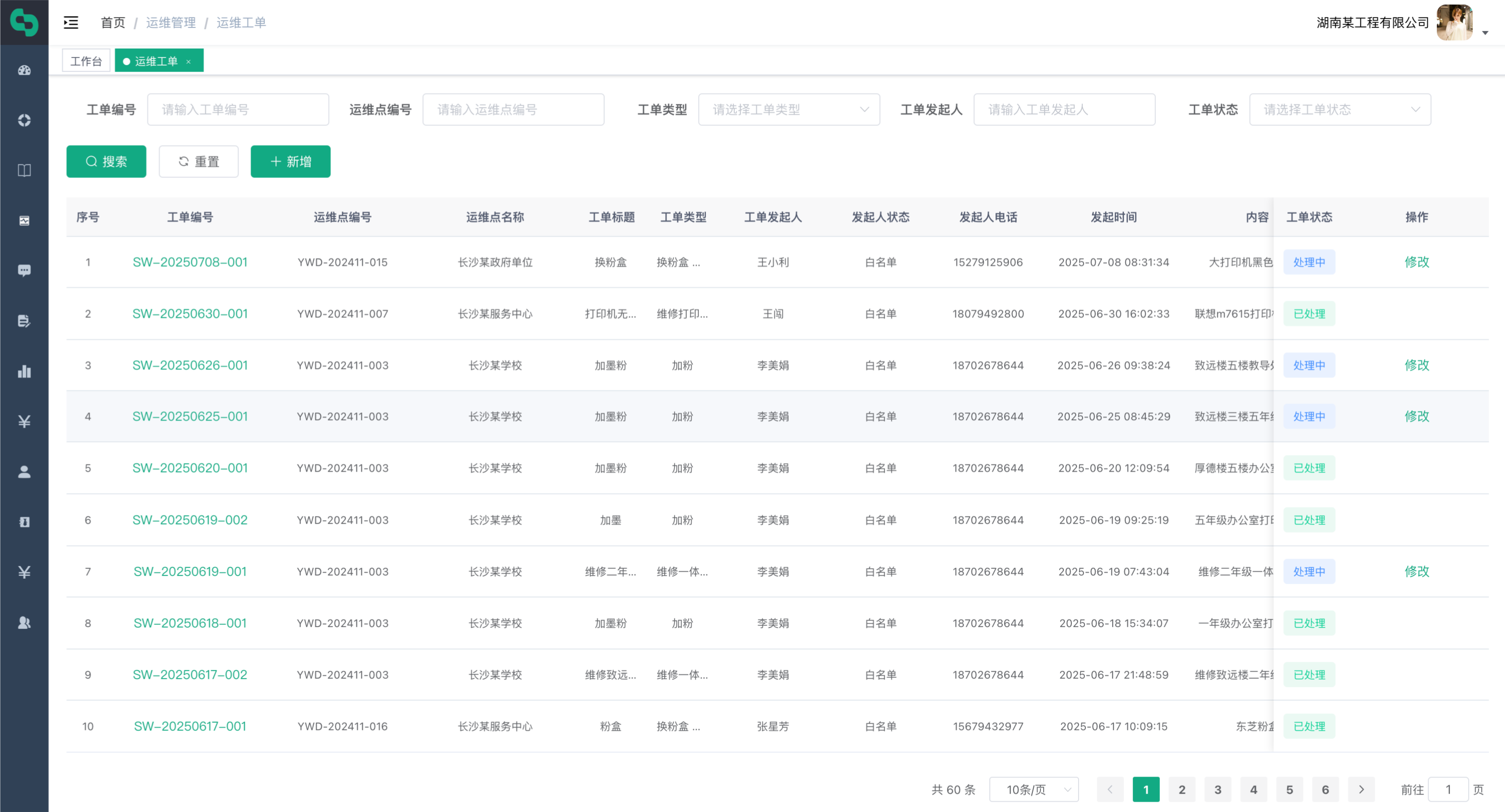Switch to the 工作台 tab
Image resolution: width=1505 pixels, height=812 pixels.
point(86,61)
